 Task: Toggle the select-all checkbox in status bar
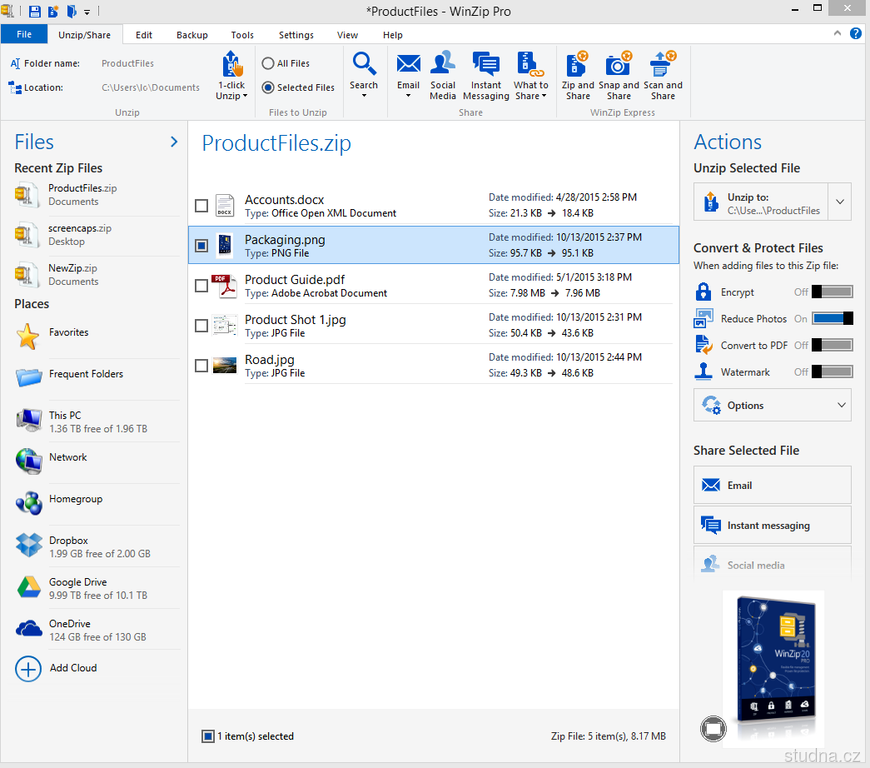208,736
